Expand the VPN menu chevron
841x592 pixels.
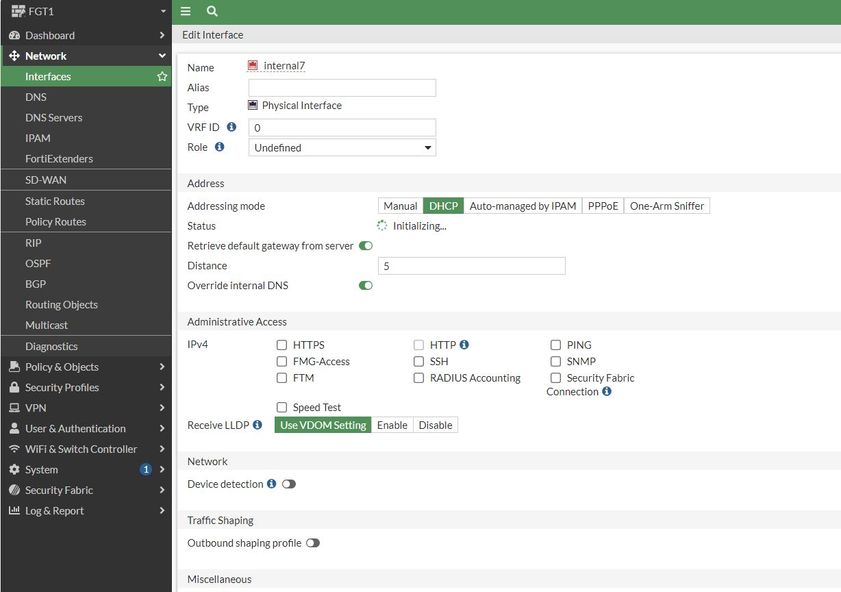(162, 408)
